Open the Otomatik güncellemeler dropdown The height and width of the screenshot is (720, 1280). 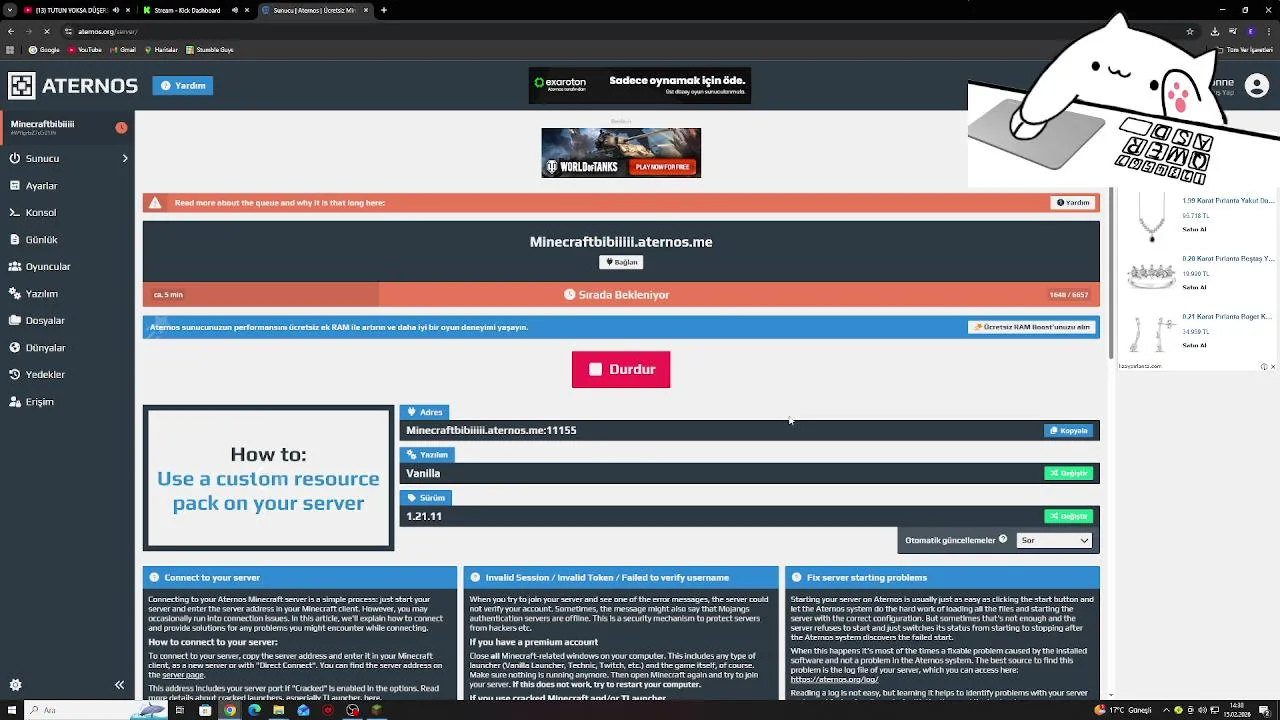pos(1054,540)
